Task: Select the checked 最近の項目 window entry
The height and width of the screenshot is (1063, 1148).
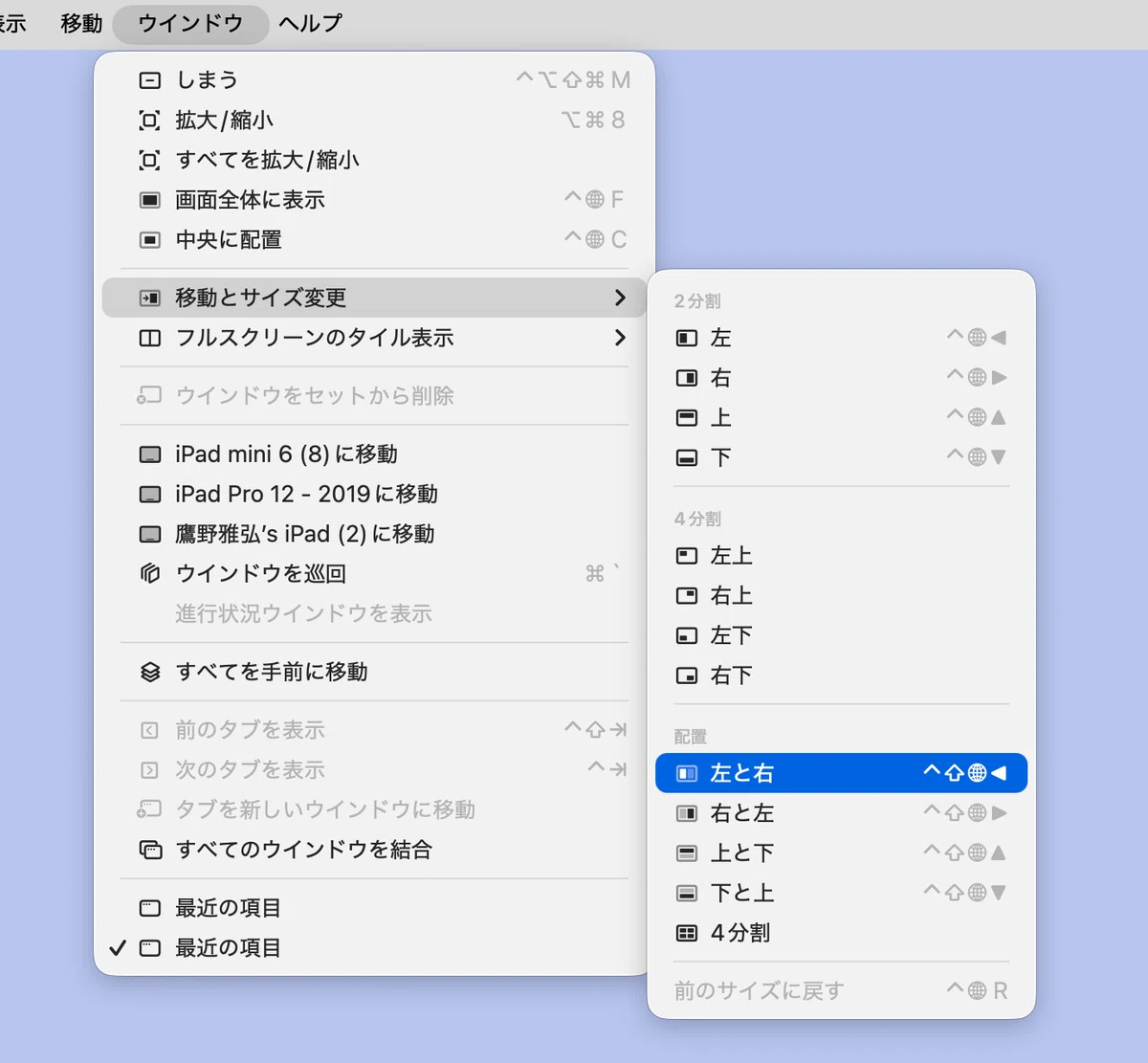Action: tap(374, 948)
